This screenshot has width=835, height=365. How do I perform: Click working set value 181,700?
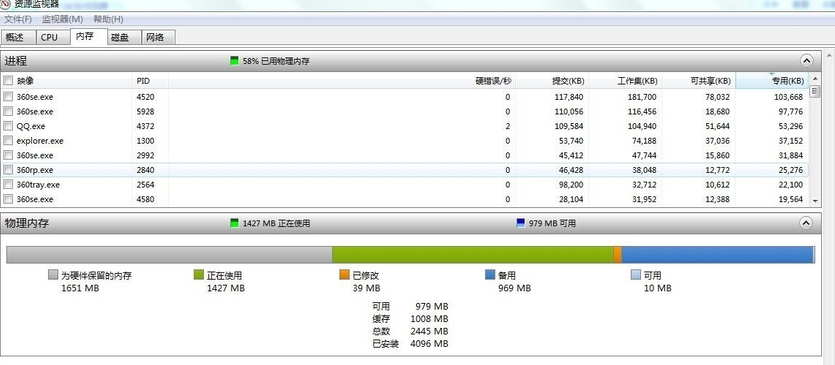(x=642, y=97)
